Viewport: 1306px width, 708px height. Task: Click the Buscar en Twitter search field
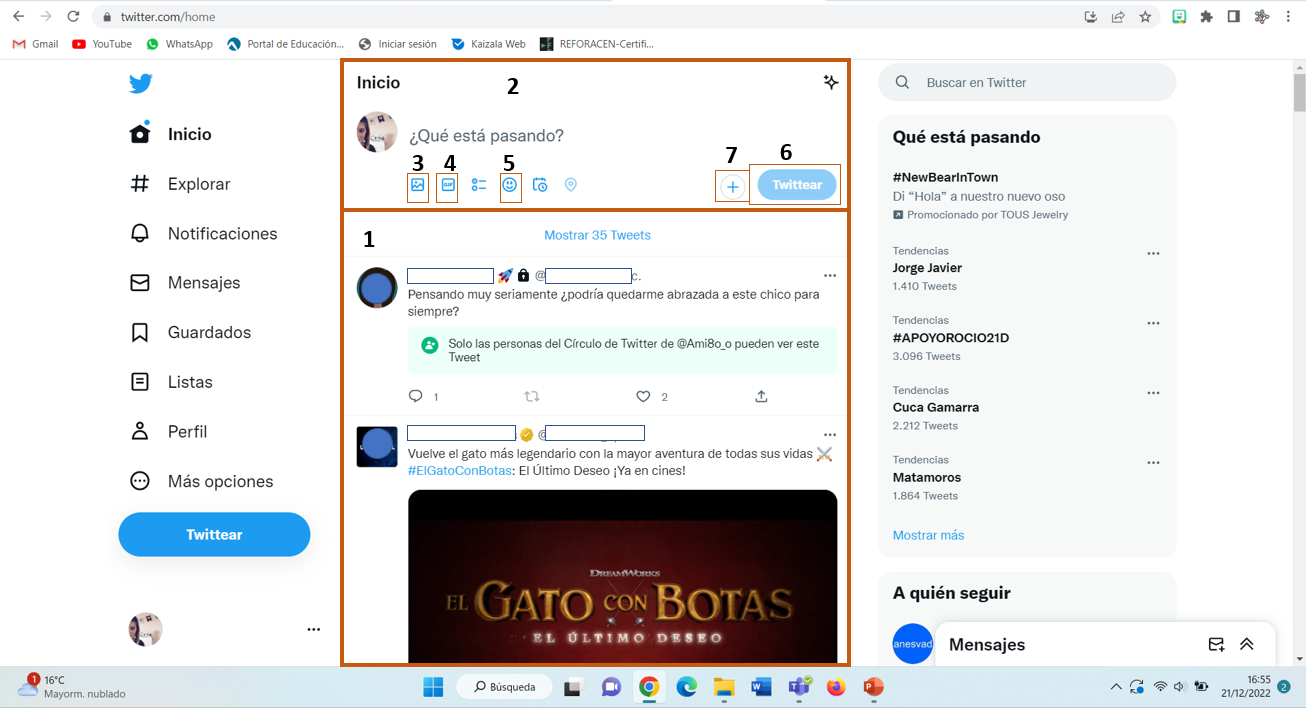pyautogui.click(x=1027, y=82)
